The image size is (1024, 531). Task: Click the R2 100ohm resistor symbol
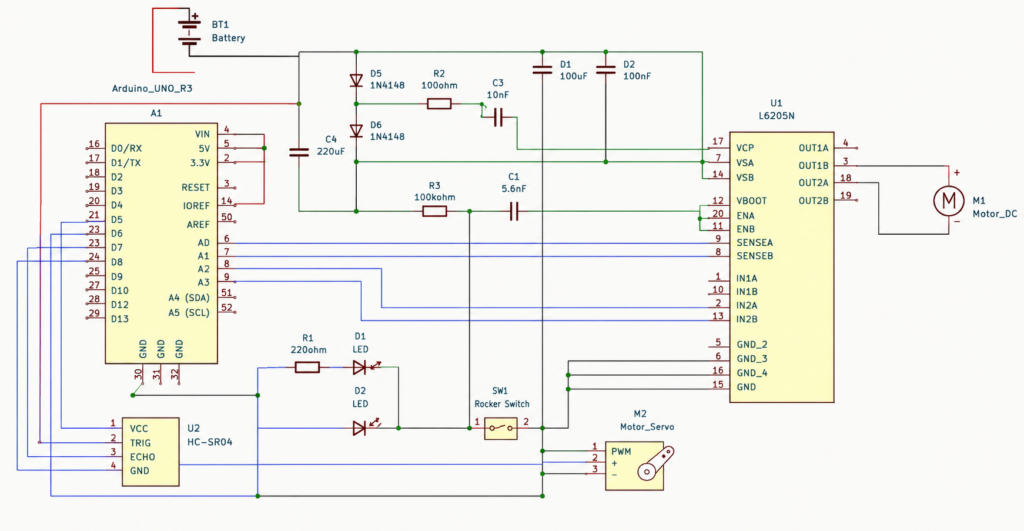439,103
